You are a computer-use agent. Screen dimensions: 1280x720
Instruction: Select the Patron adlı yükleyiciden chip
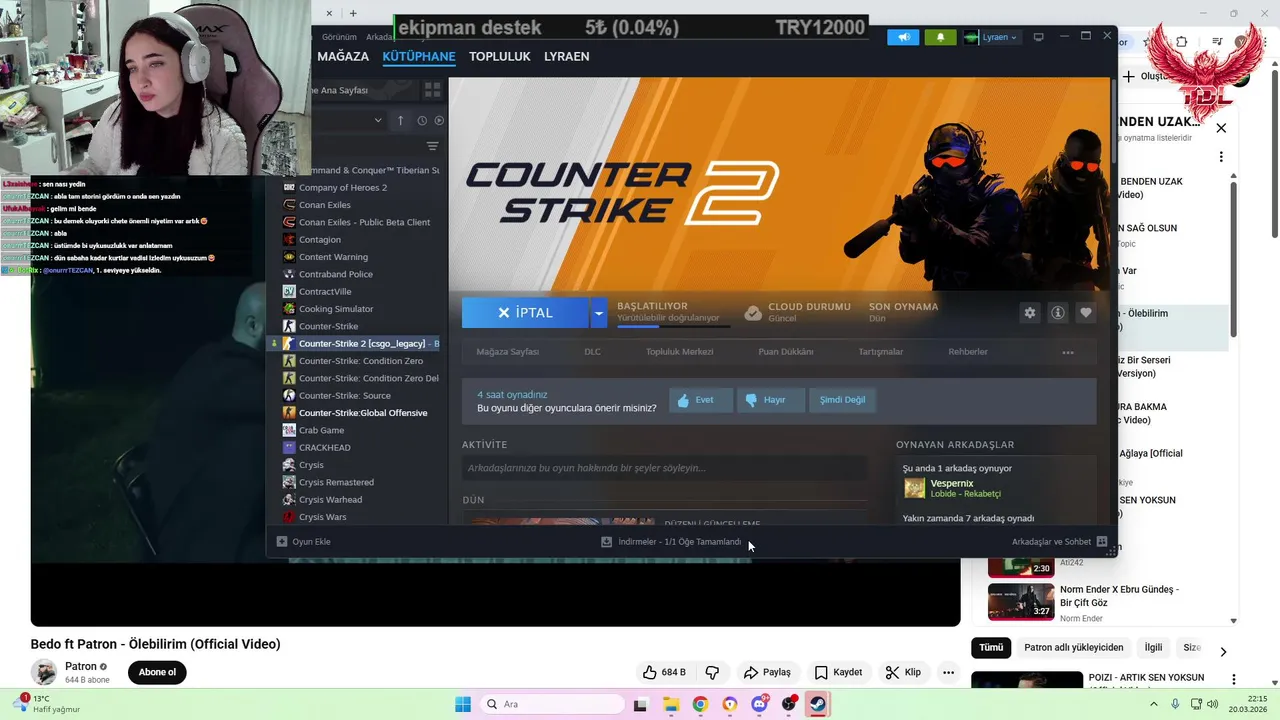point(1074,647)
